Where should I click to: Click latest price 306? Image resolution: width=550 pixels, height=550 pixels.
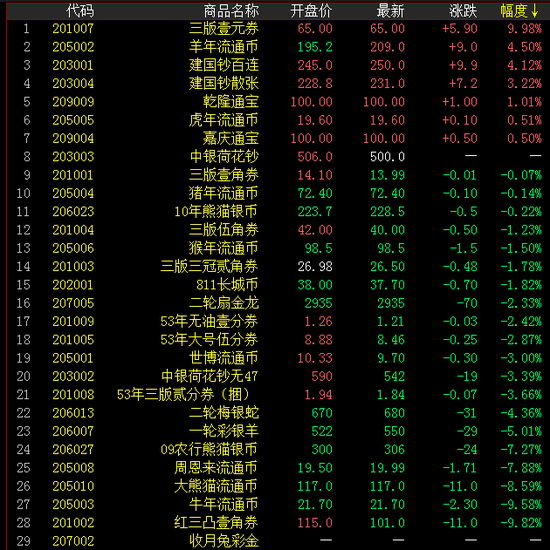pos(394,450)
